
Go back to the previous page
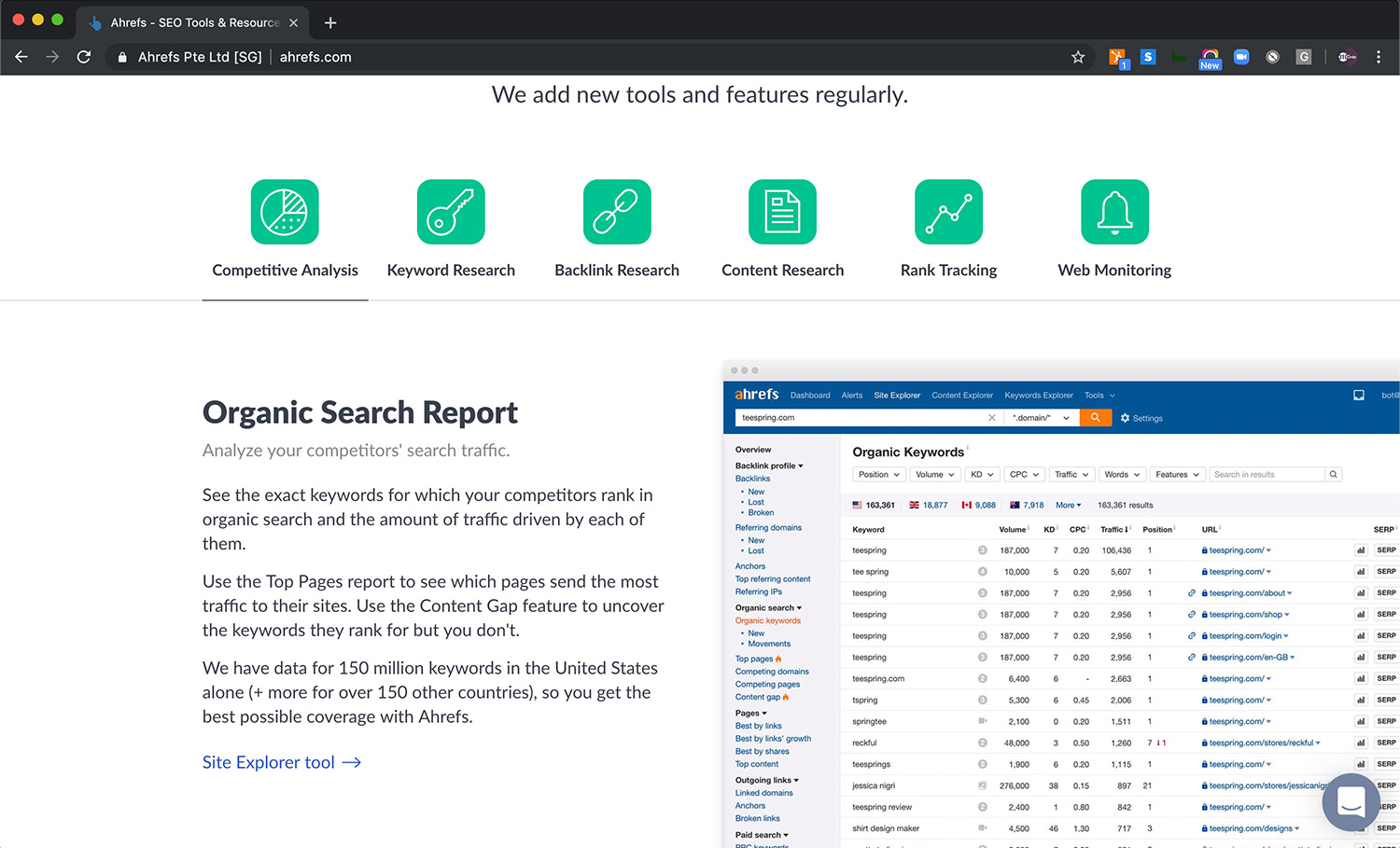(x=21, y=57)
